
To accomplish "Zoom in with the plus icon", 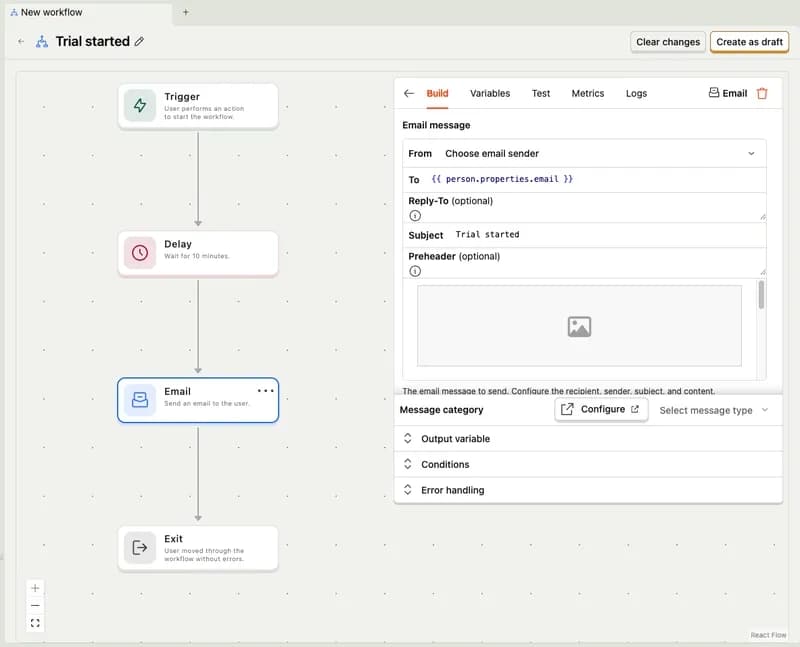I will point(34,588).
